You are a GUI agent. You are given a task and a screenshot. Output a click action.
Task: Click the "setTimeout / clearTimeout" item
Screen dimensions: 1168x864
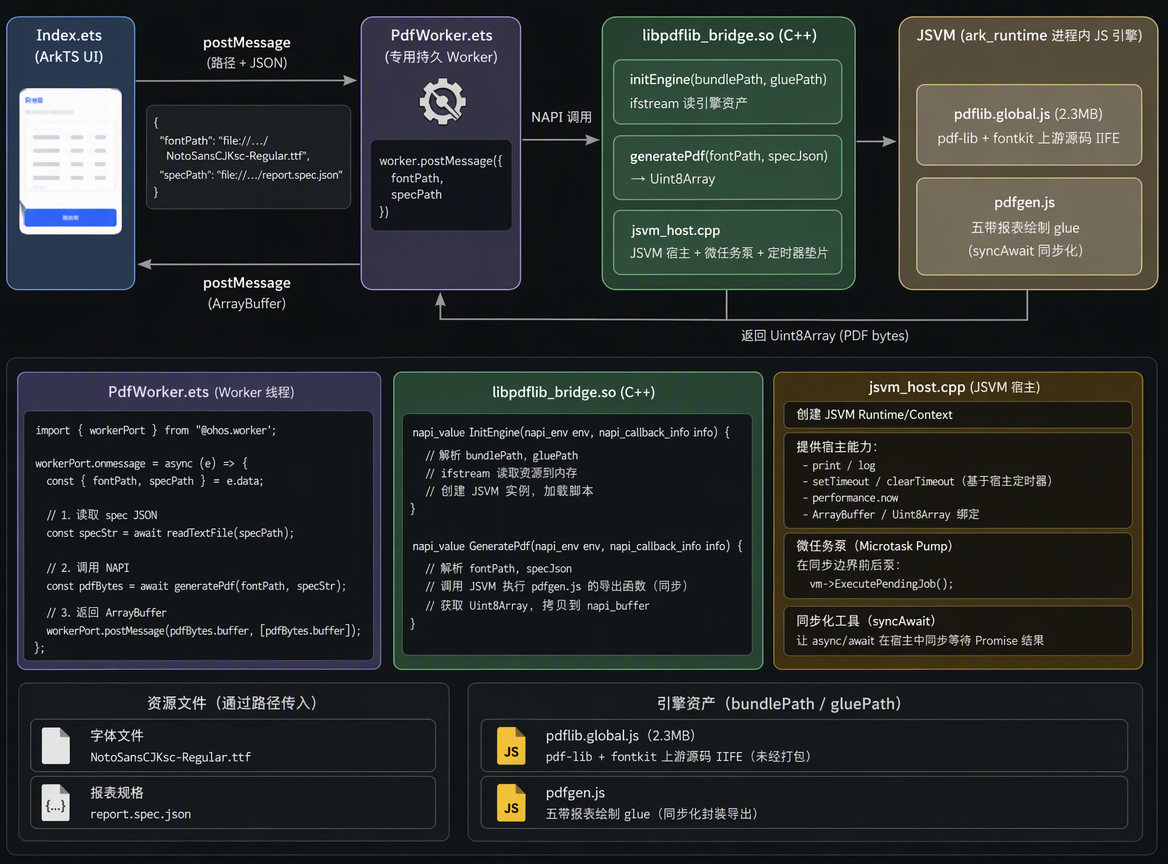coord(927,482)
